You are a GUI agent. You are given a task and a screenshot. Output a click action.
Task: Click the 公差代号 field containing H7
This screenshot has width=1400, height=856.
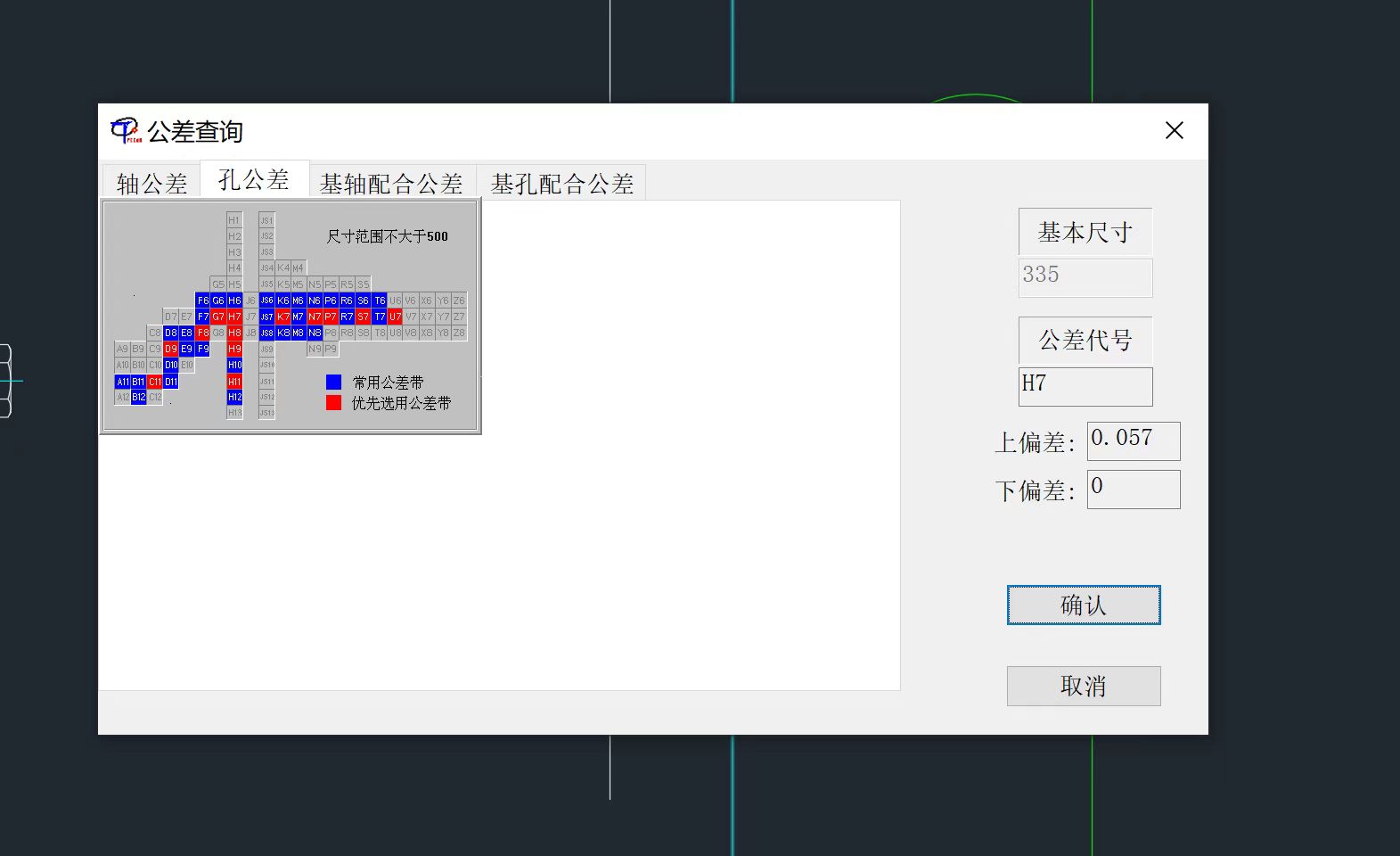coord(1085,386)
